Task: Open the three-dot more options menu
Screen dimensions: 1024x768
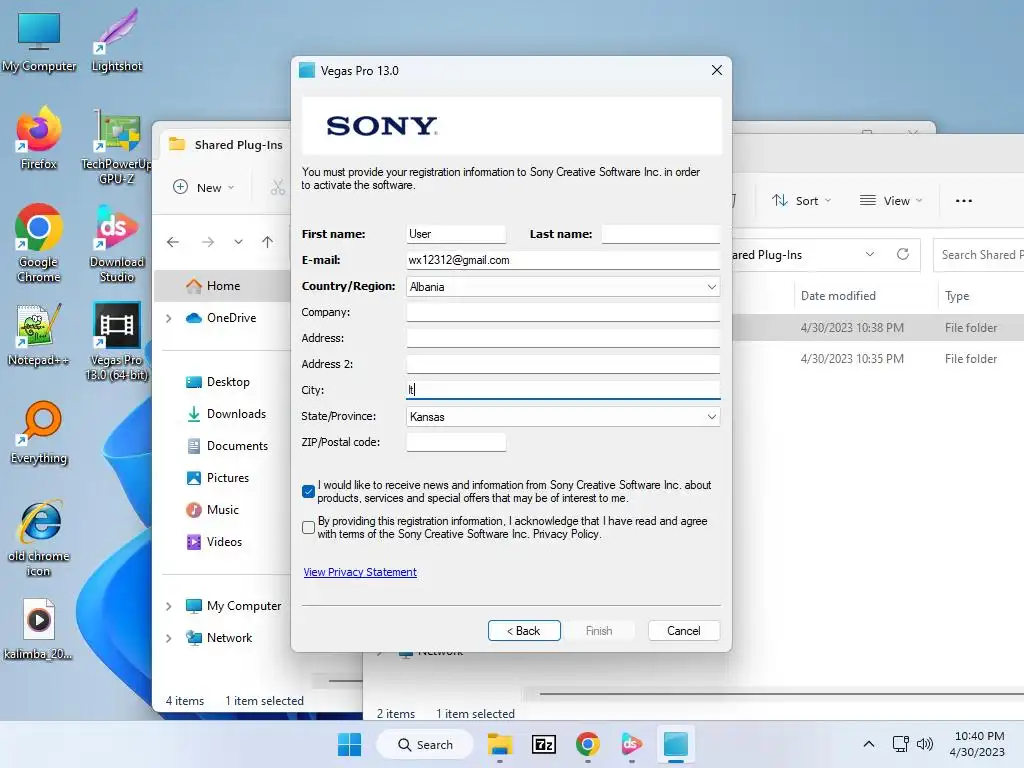Action: pyautogui.click(x=964, y=201)
